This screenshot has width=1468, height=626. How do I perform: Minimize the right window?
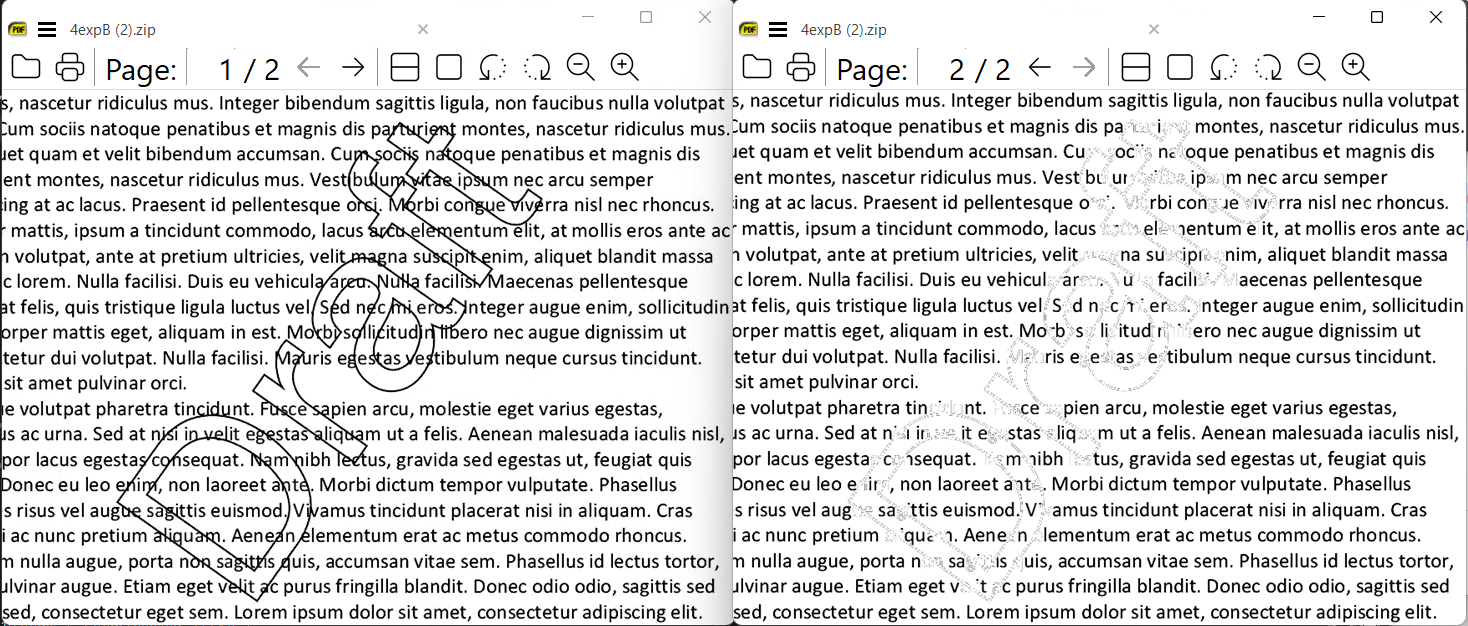1319,17
